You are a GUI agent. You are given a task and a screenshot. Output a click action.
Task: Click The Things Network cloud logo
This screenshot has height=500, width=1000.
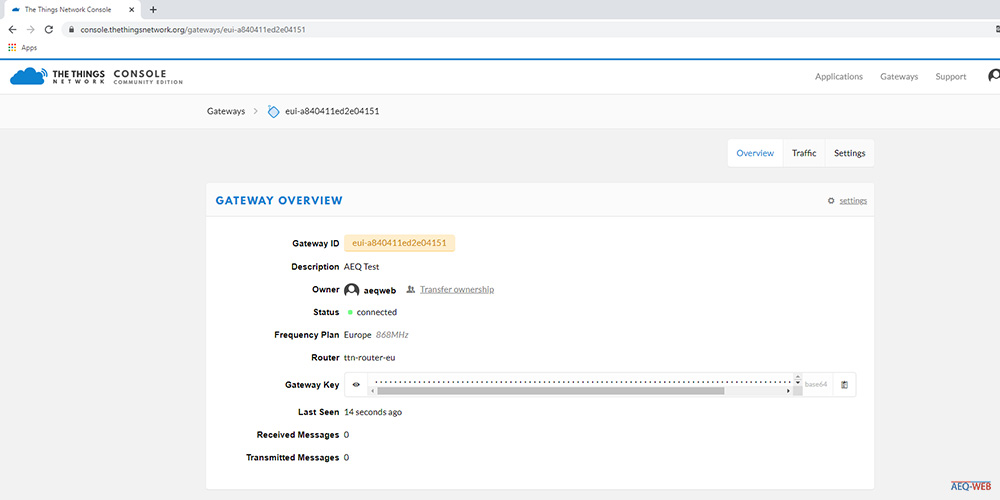[29, 76]
